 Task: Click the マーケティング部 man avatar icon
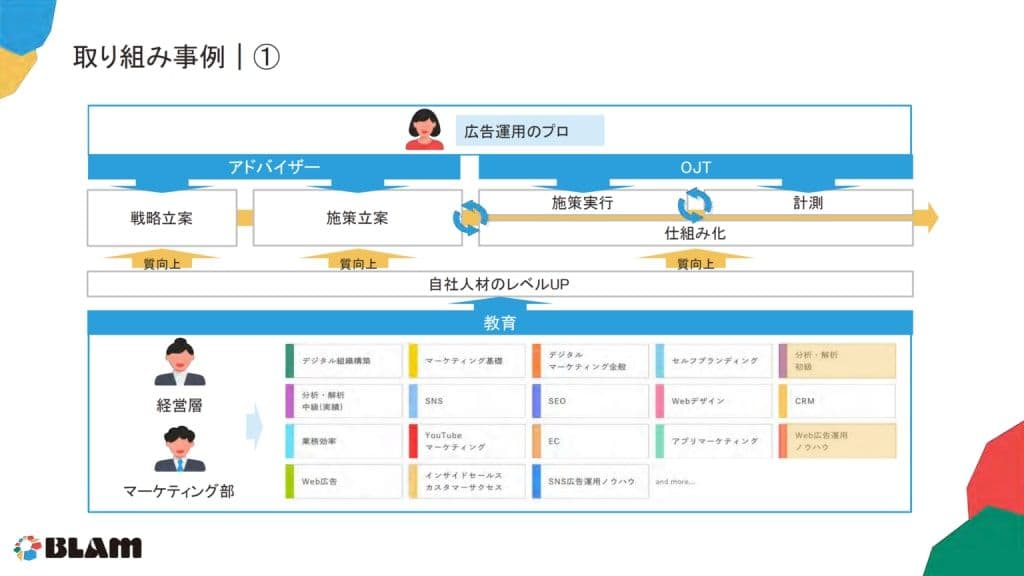click(180, 449)
